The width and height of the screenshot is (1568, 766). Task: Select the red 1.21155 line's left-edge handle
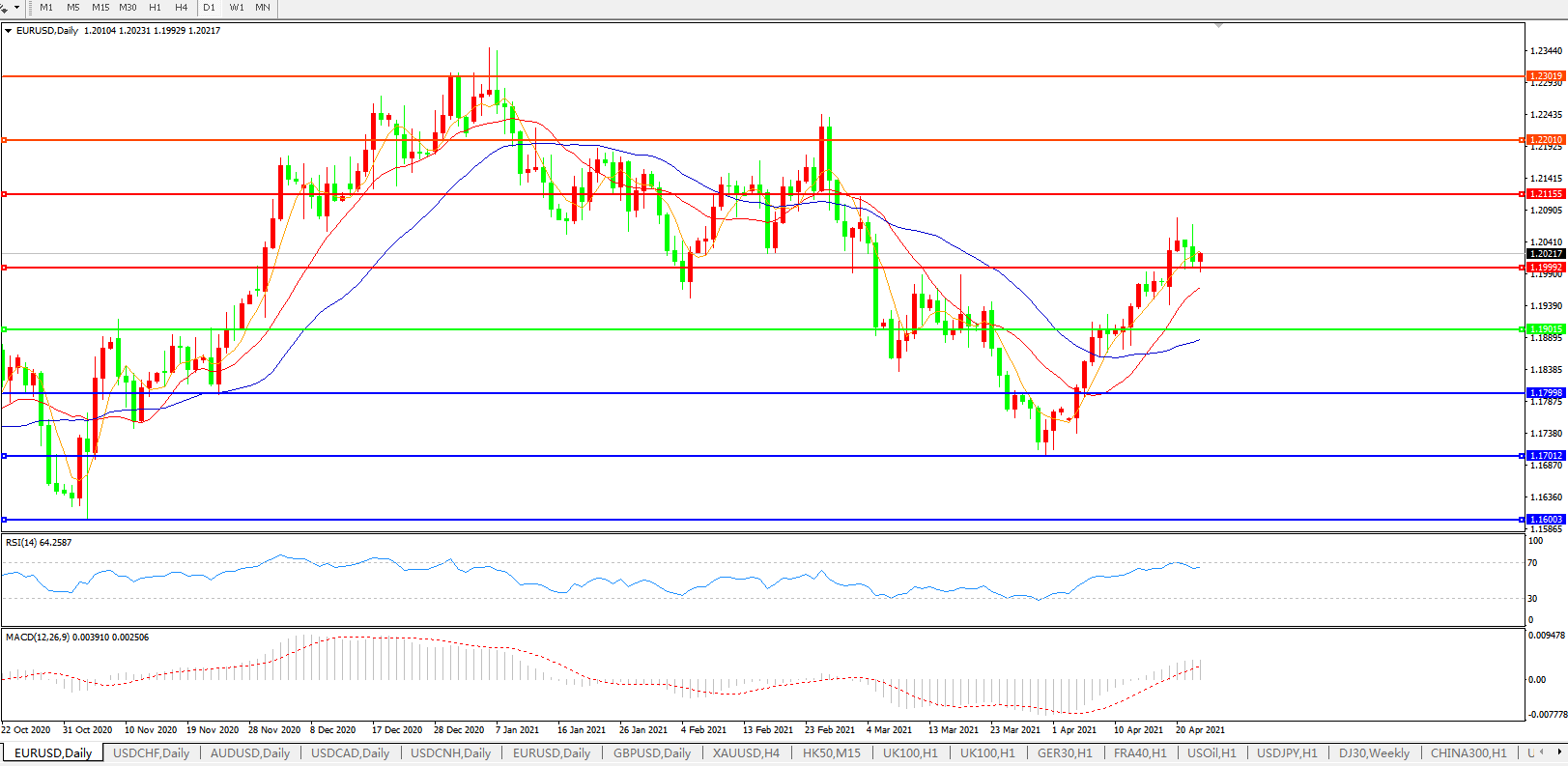point(5,194)
